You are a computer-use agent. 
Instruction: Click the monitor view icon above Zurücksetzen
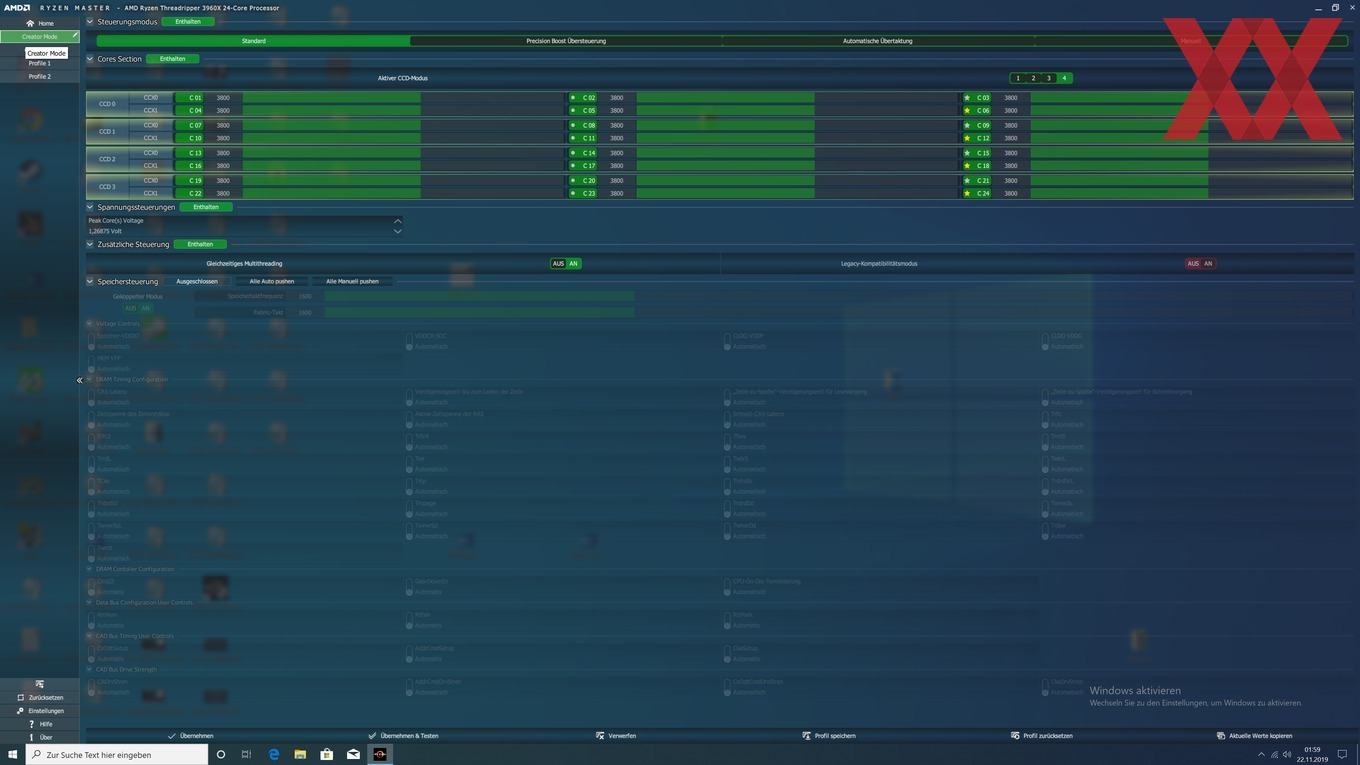coord(40,684)
